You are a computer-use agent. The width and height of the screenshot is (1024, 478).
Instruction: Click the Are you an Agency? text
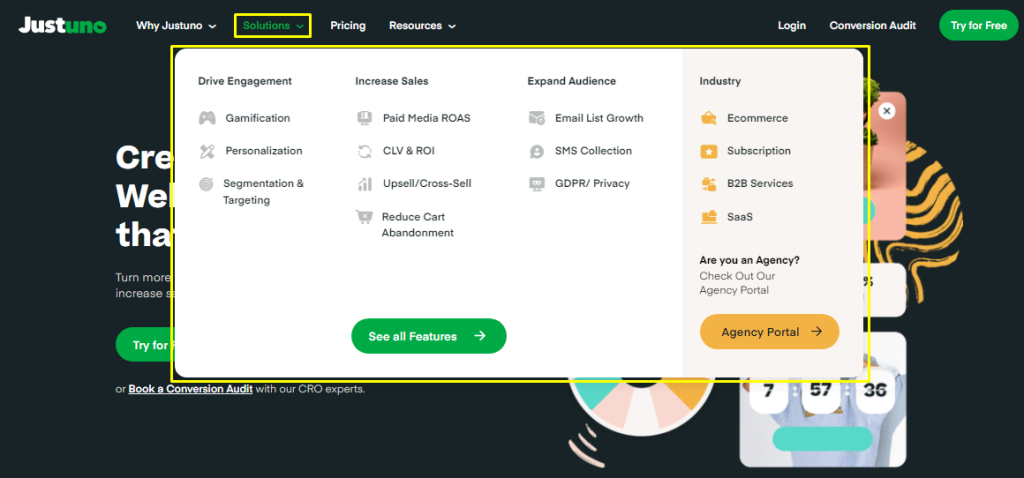[x=749, y=260]
